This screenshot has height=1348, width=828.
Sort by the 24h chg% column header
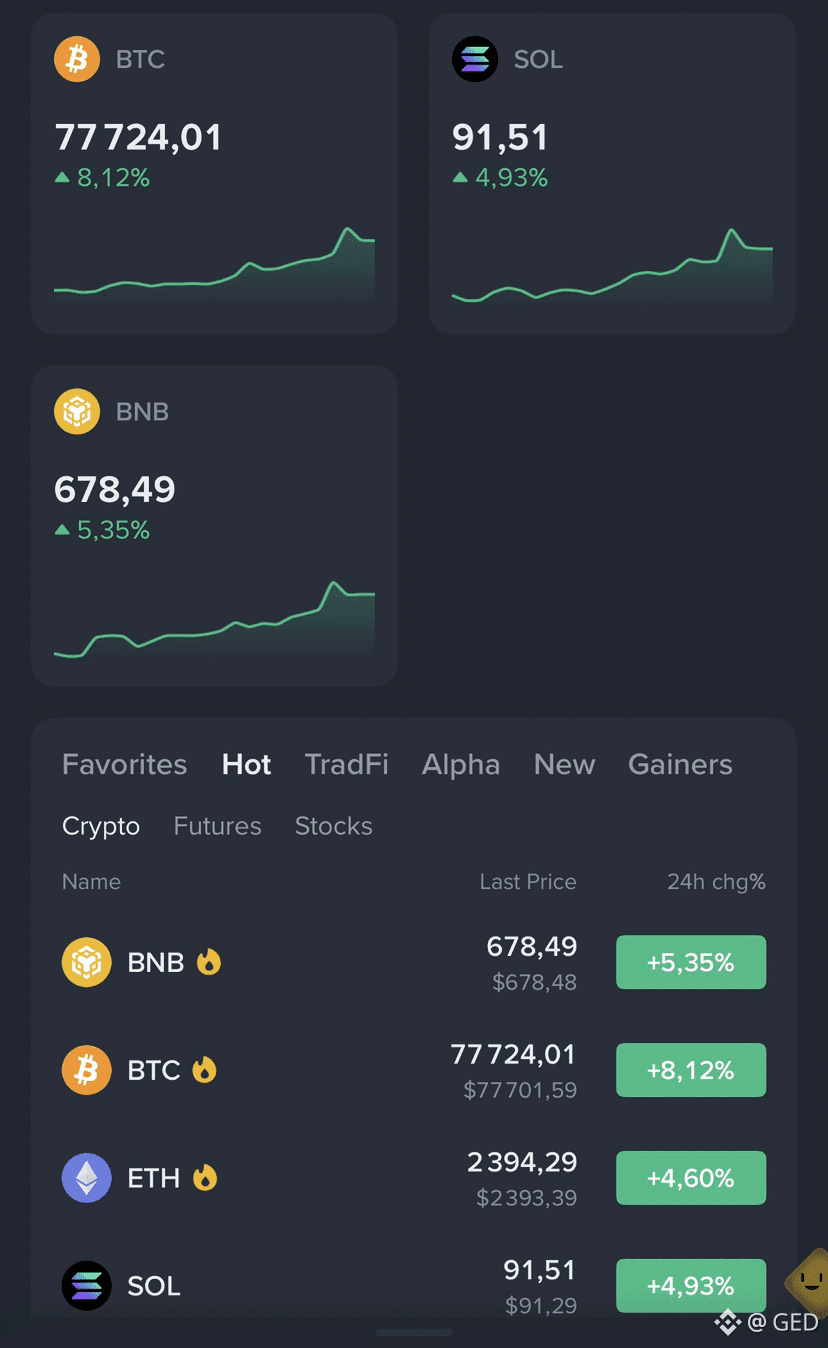coord(716,882)
